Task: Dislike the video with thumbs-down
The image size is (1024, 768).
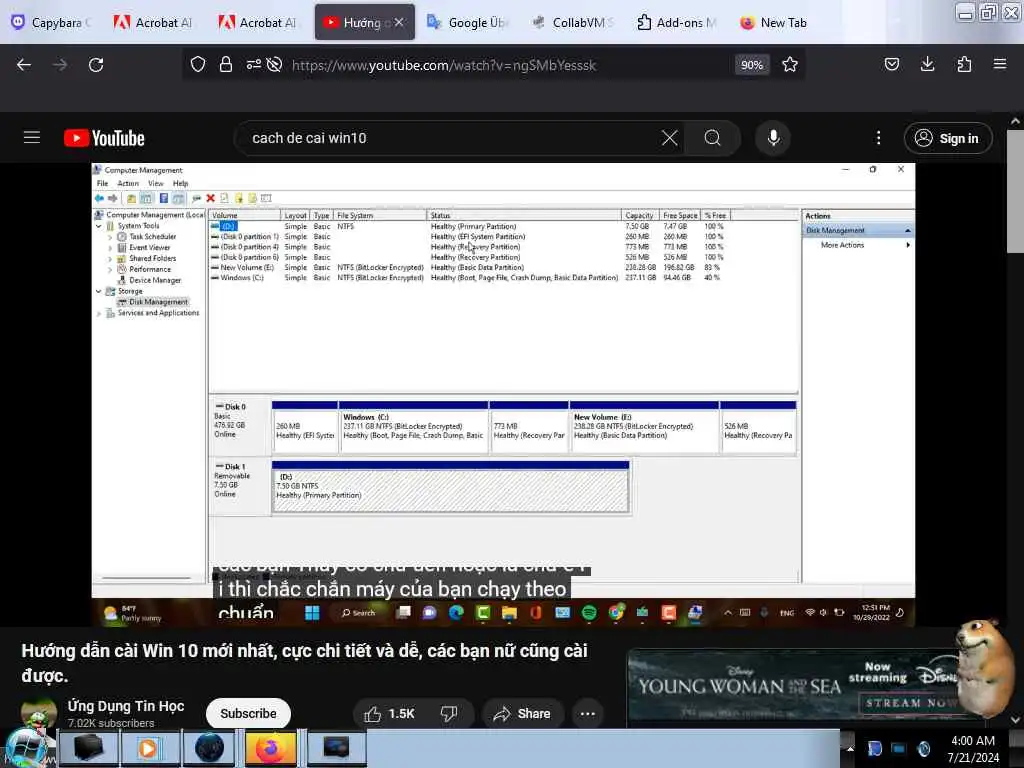Action: coord(449,714)
